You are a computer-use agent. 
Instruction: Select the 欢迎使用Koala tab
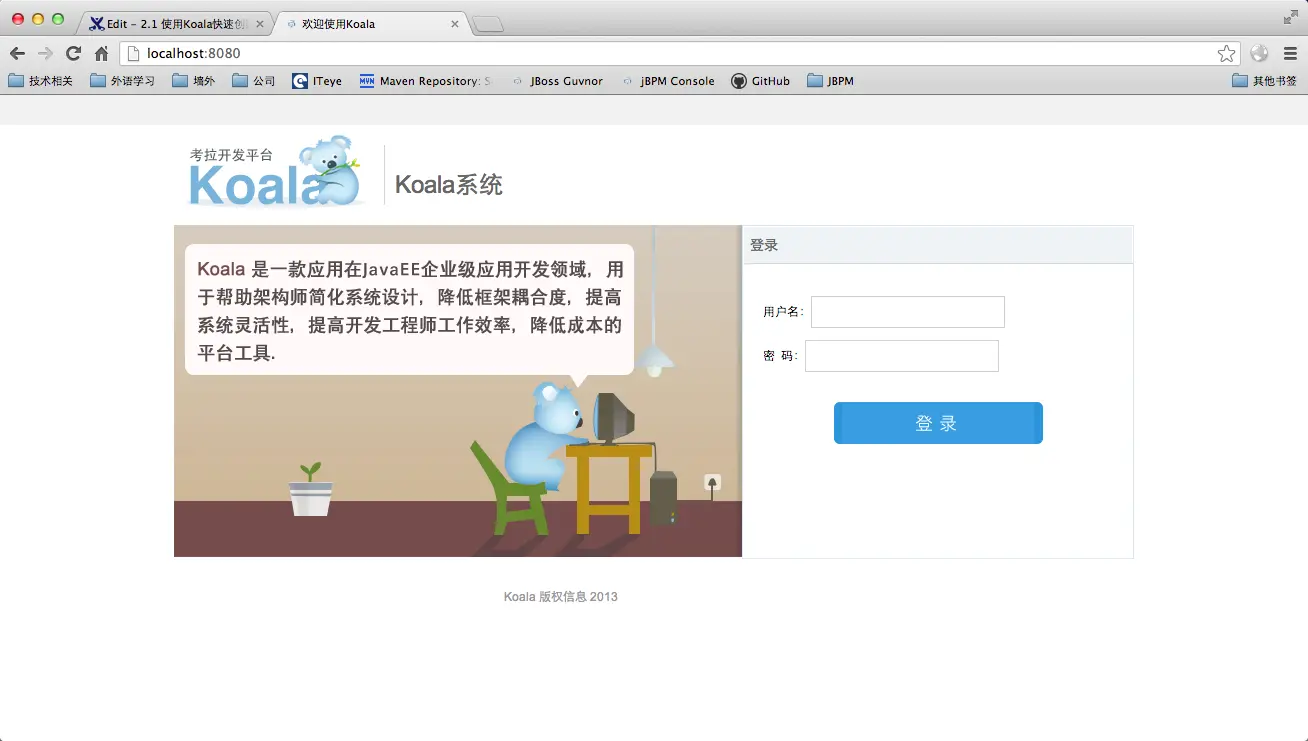373,24
